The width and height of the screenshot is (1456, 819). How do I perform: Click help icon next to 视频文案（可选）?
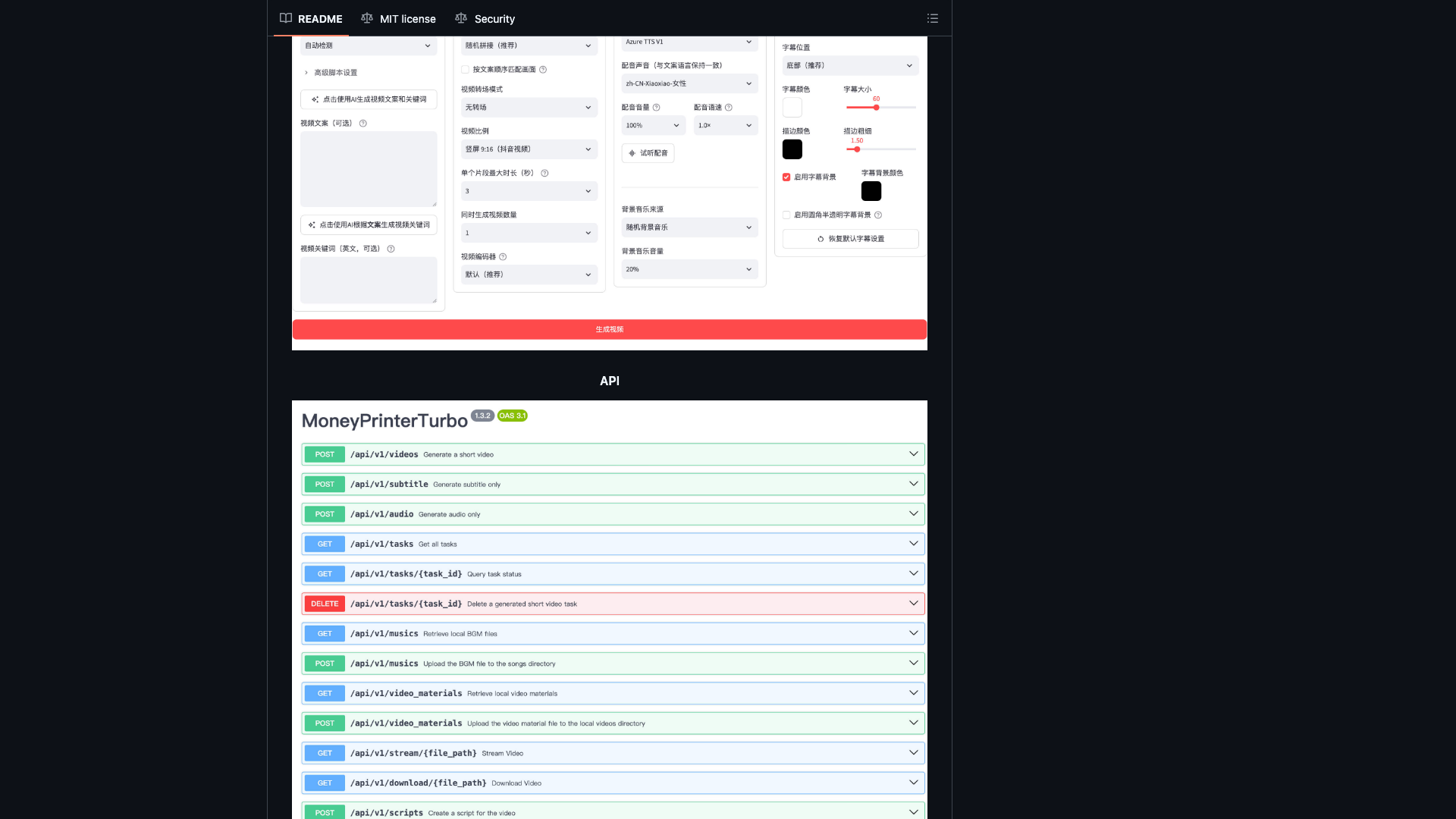(x=363, y=124)
